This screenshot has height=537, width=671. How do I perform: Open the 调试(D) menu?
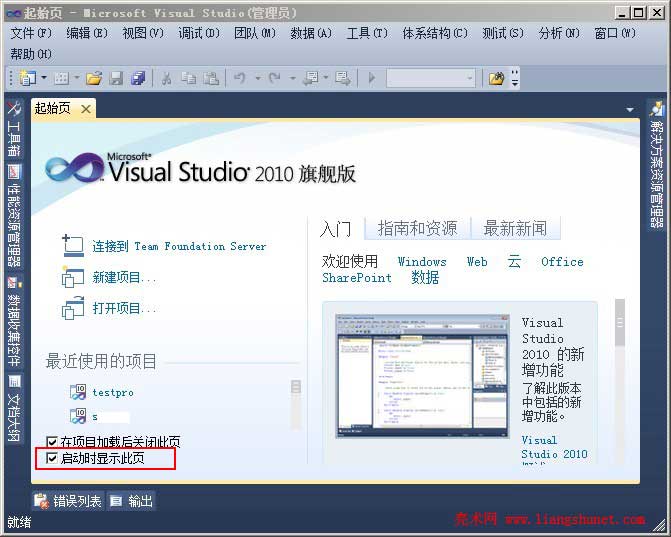click(x=199, y=33)
